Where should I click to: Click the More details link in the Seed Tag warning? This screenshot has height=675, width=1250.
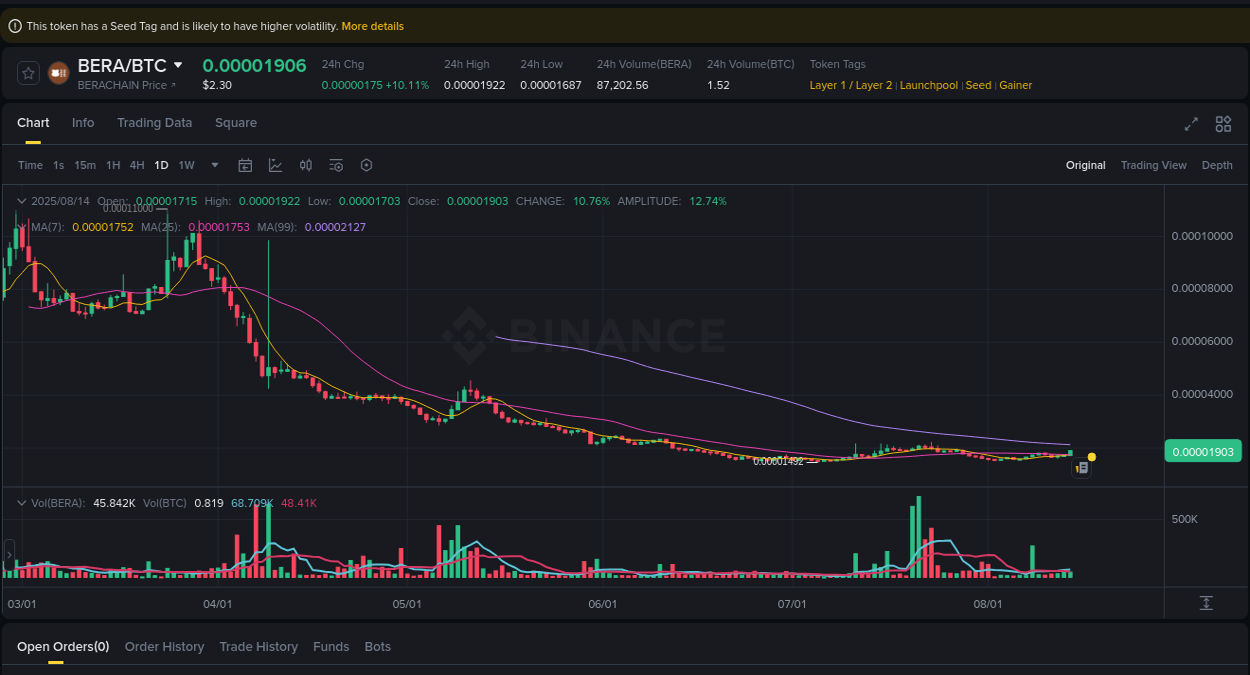pyautogui.click(x=373, y=26)
